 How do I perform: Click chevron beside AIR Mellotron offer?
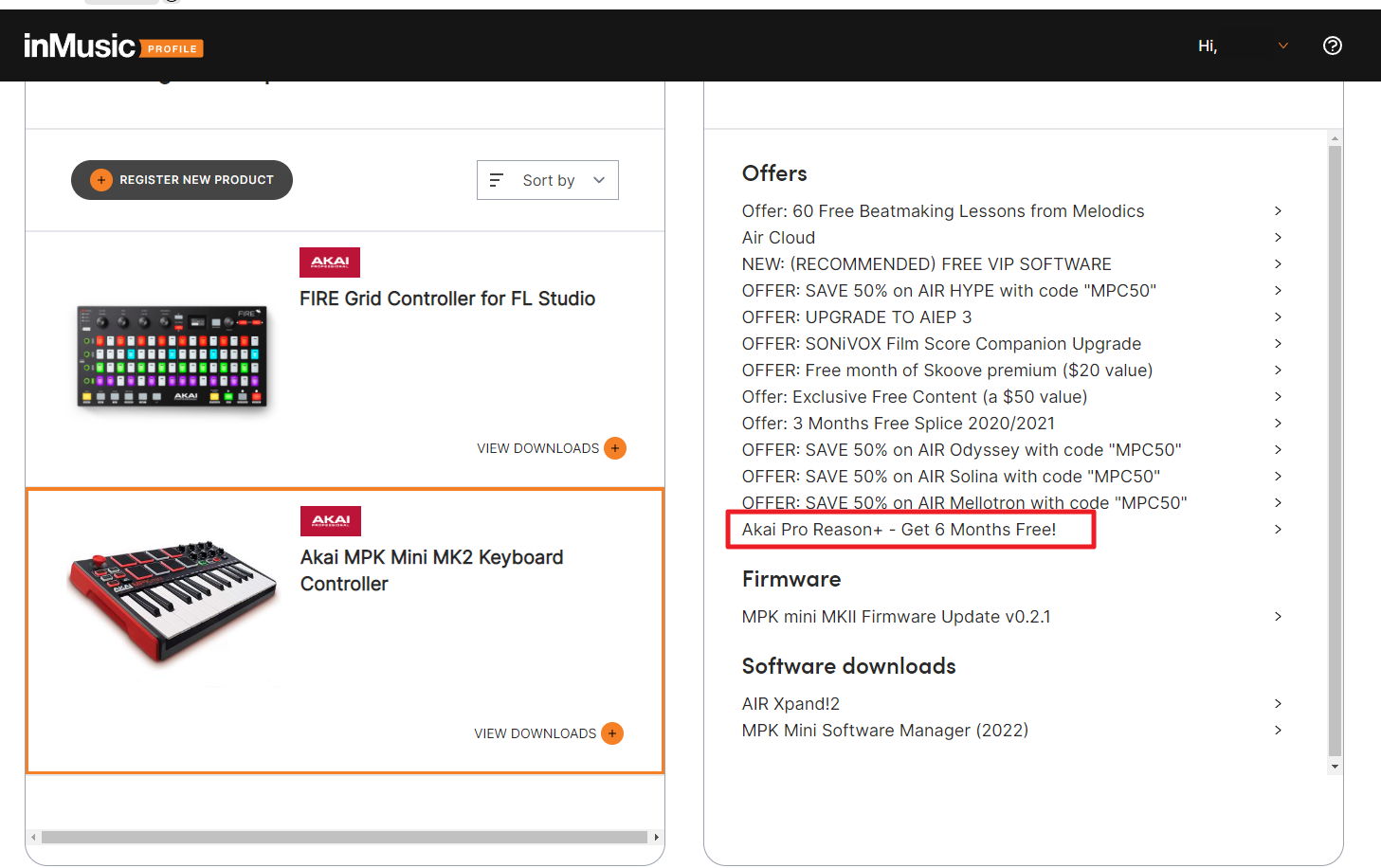click(1278, 503)
